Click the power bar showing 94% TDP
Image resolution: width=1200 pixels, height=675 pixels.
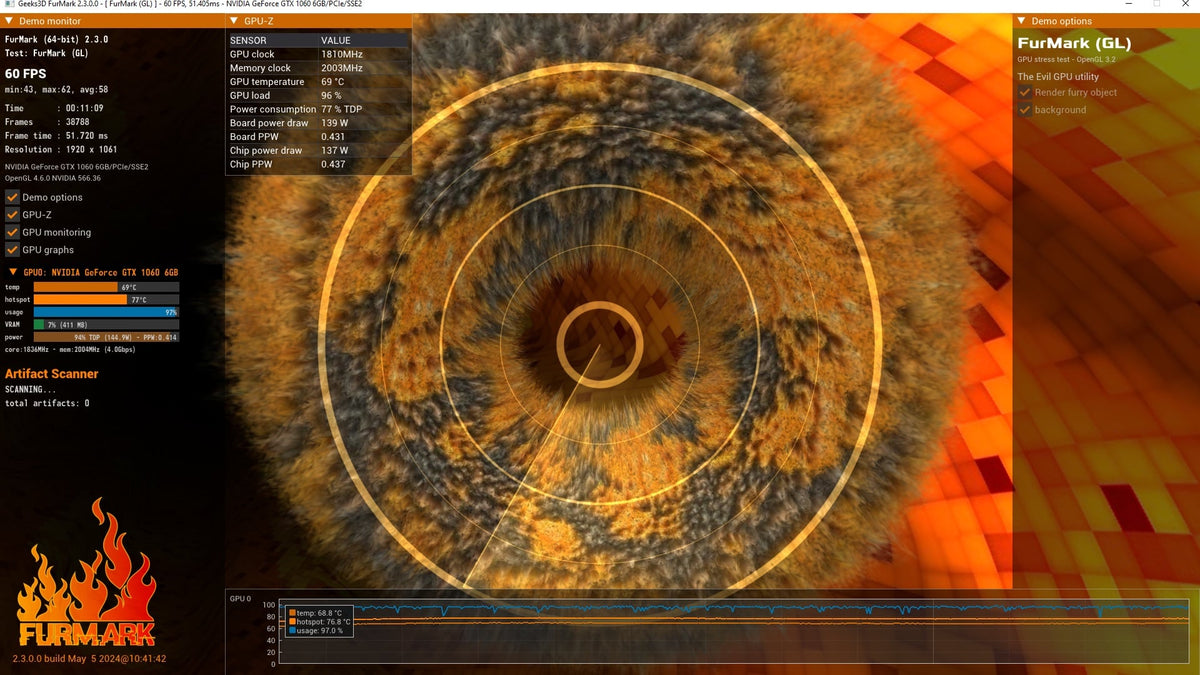click(106, 337)
